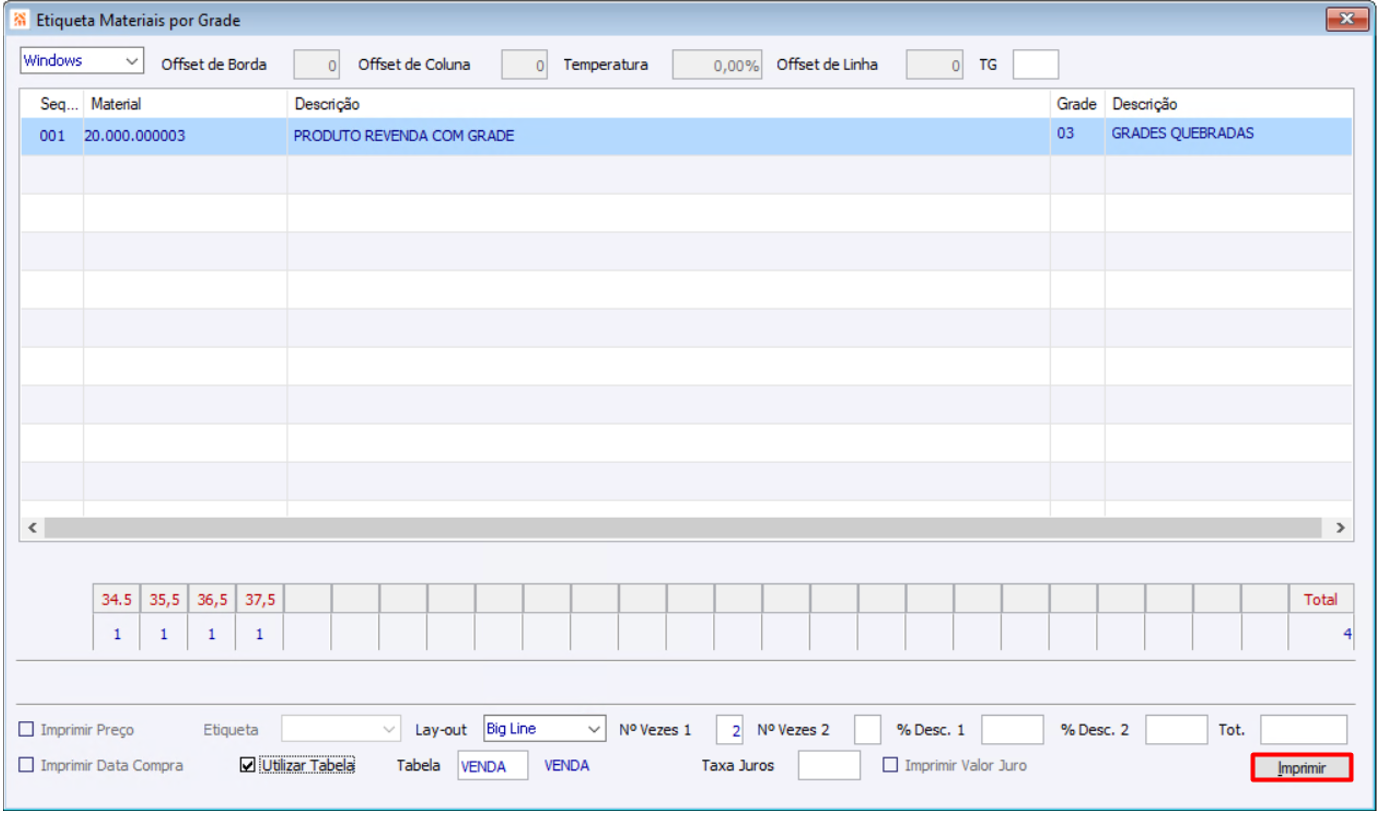The width and height of the screenshot is (1380, 814).
Task: Click the application icon in the title bar
Action: [22, 20]
